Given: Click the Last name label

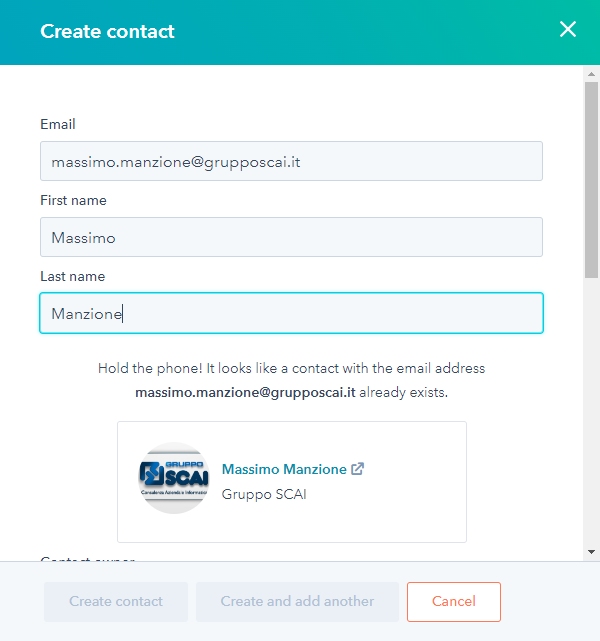Looking at the screenshot, I should (72, 277).
